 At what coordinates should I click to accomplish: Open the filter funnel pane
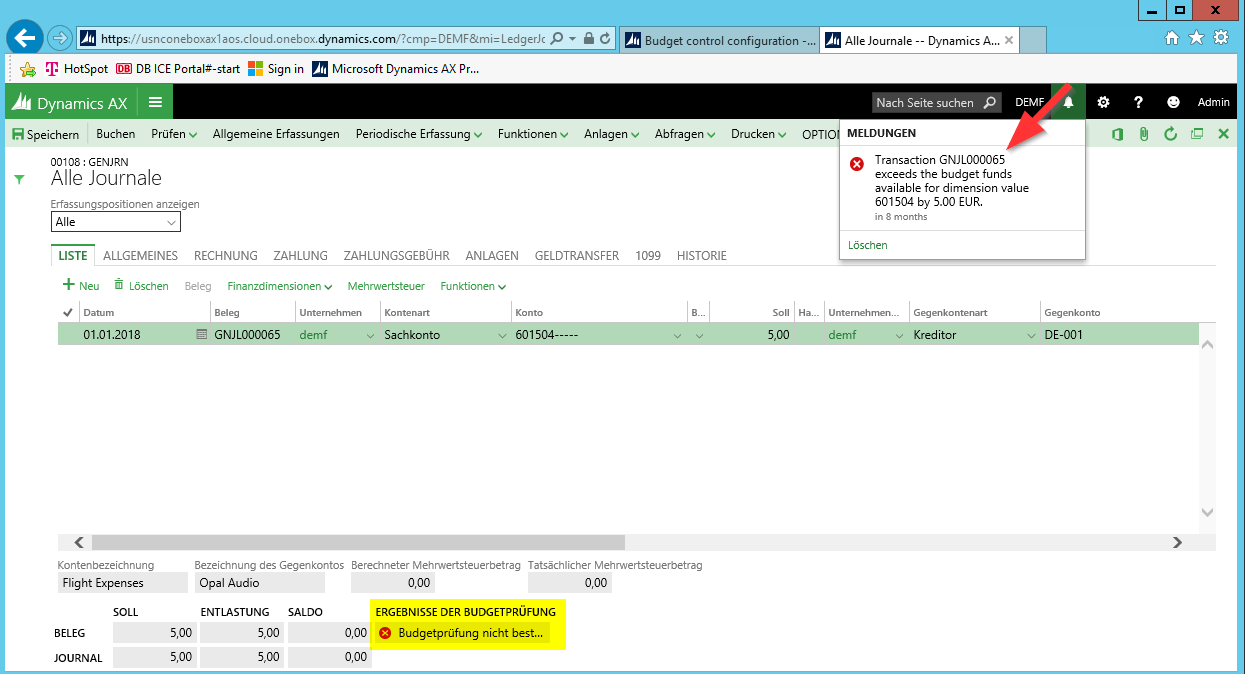point(18,179)
